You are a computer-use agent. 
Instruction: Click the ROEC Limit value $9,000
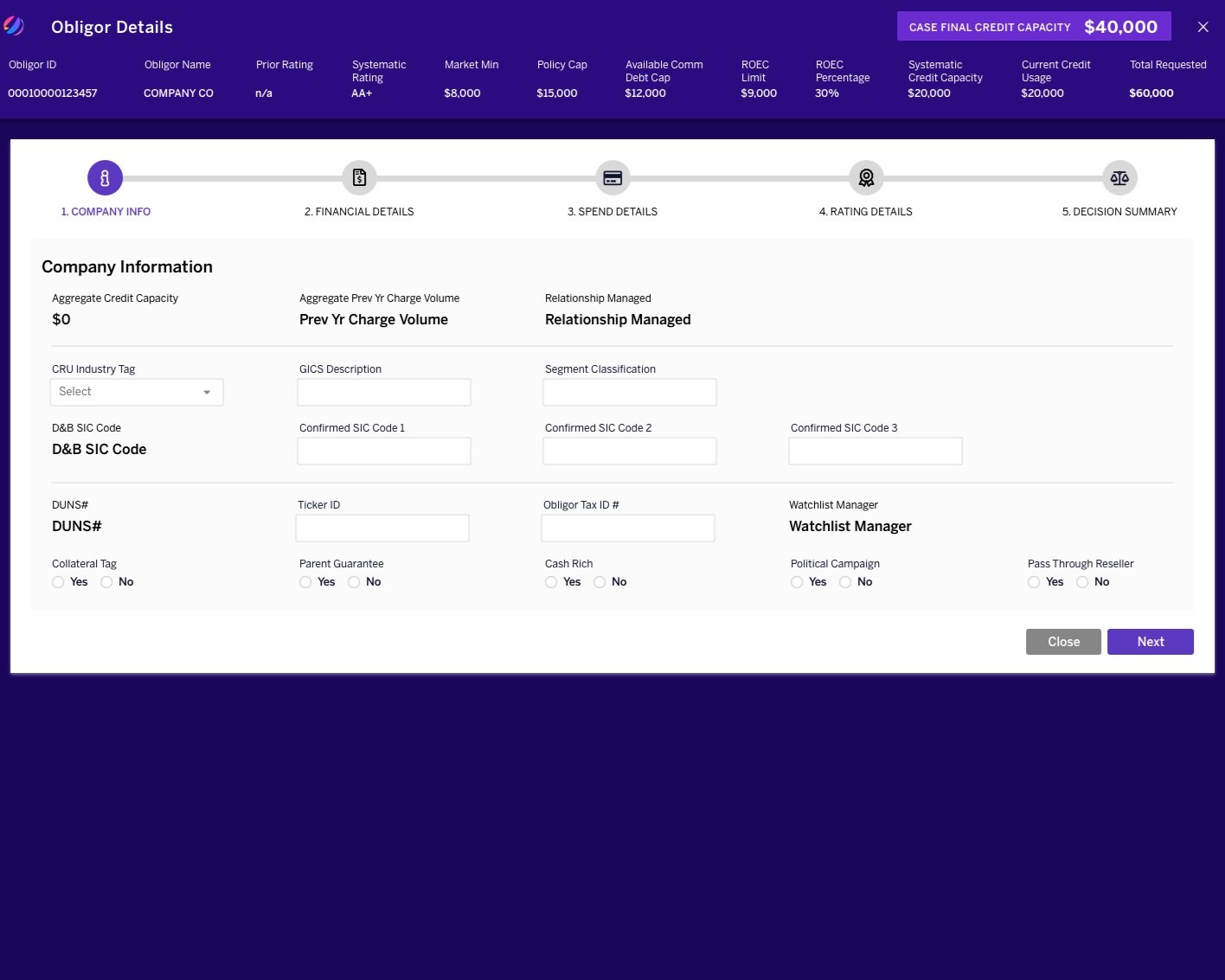(759, 93)
